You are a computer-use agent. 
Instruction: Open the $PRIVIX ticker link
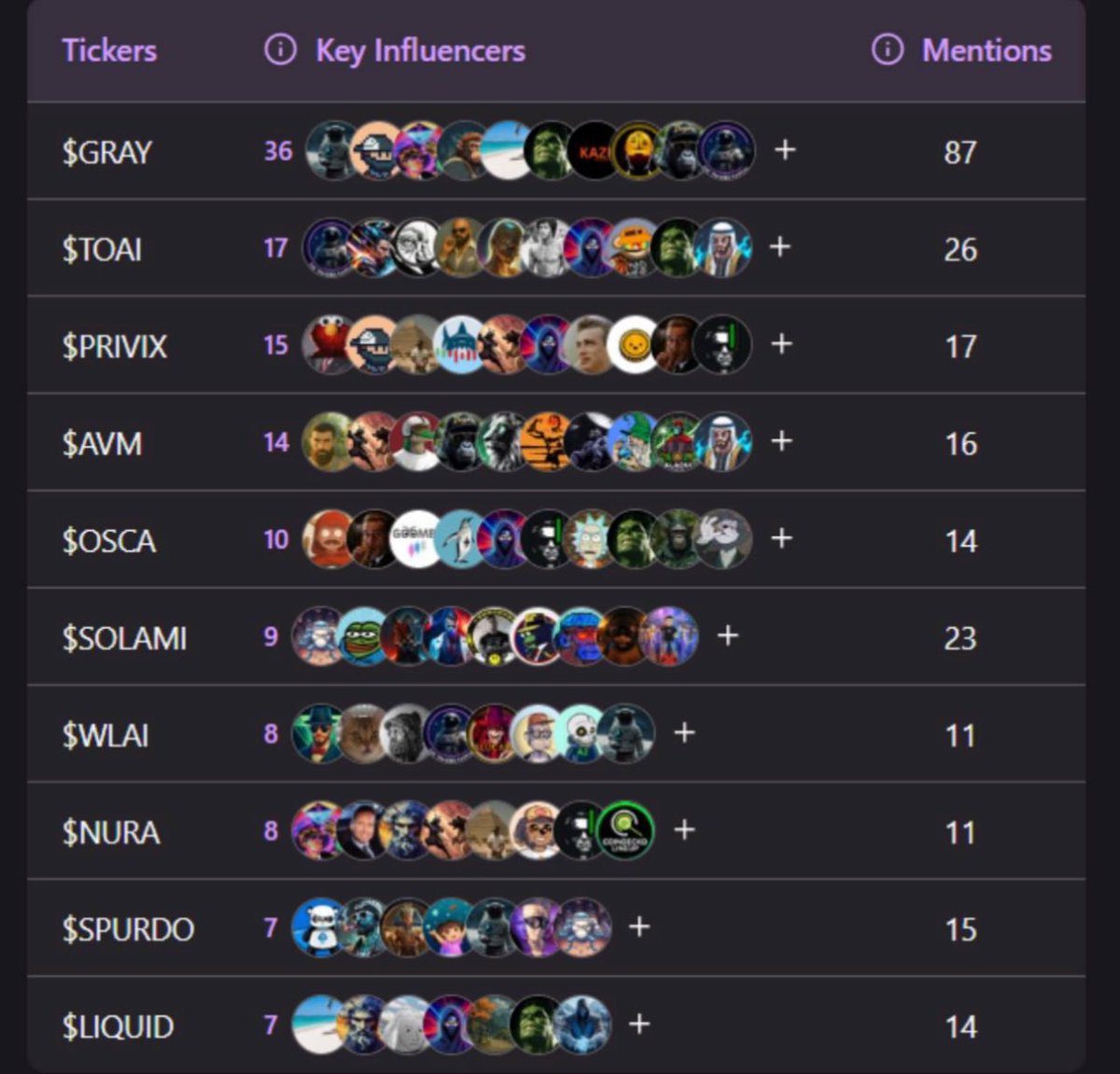click(x=114, y=346)
